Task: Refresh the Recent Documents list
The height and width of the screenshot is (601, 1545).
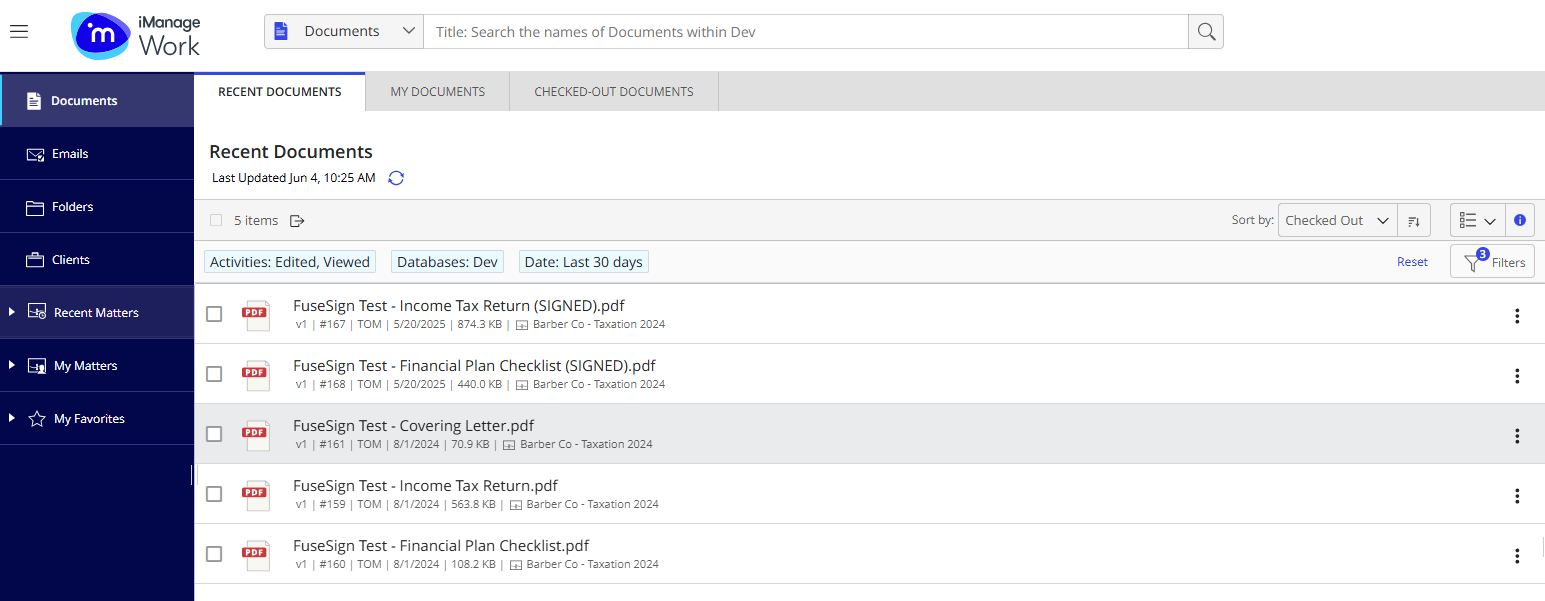Action: [x=396, y=178]
